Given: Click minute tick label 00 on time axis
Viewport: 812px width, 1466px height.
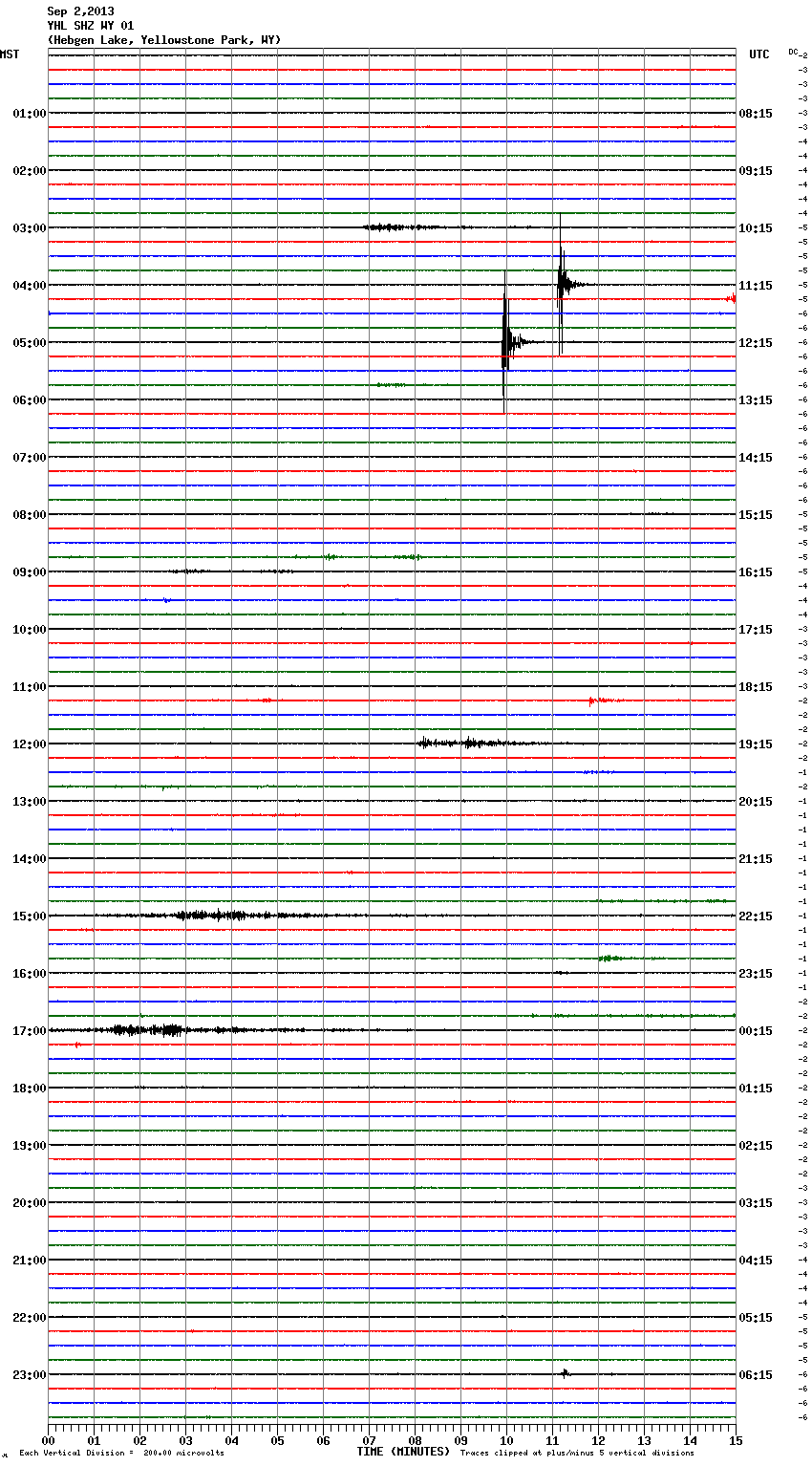Looking at the screenshot, I should 48,1440.
